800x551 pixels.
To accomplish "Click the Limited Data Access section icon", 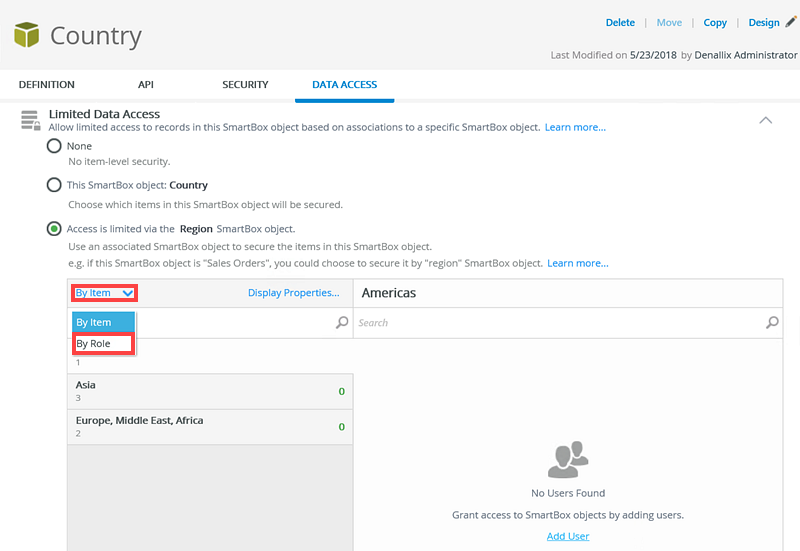I will 30,121.
